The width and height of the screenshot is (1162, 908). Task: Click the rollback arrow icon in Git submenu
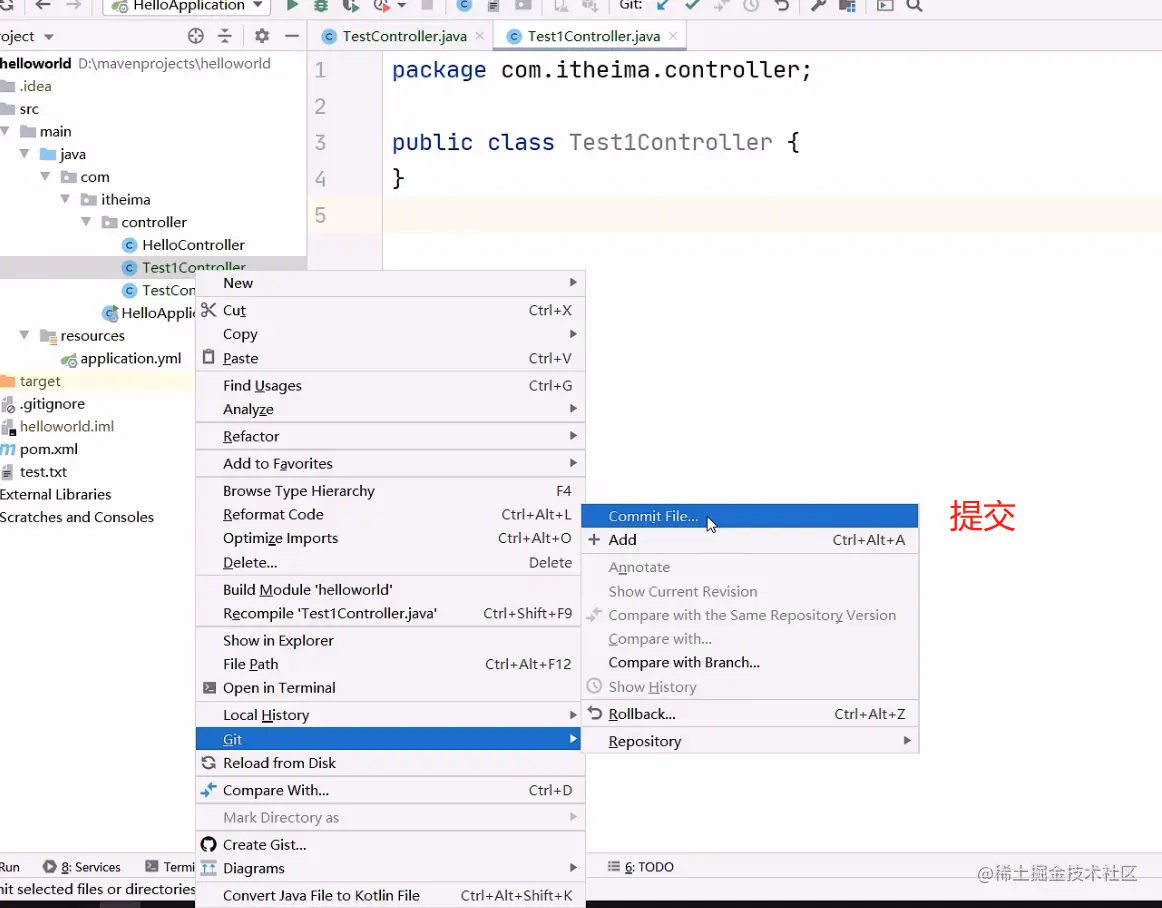pos(594,713)
